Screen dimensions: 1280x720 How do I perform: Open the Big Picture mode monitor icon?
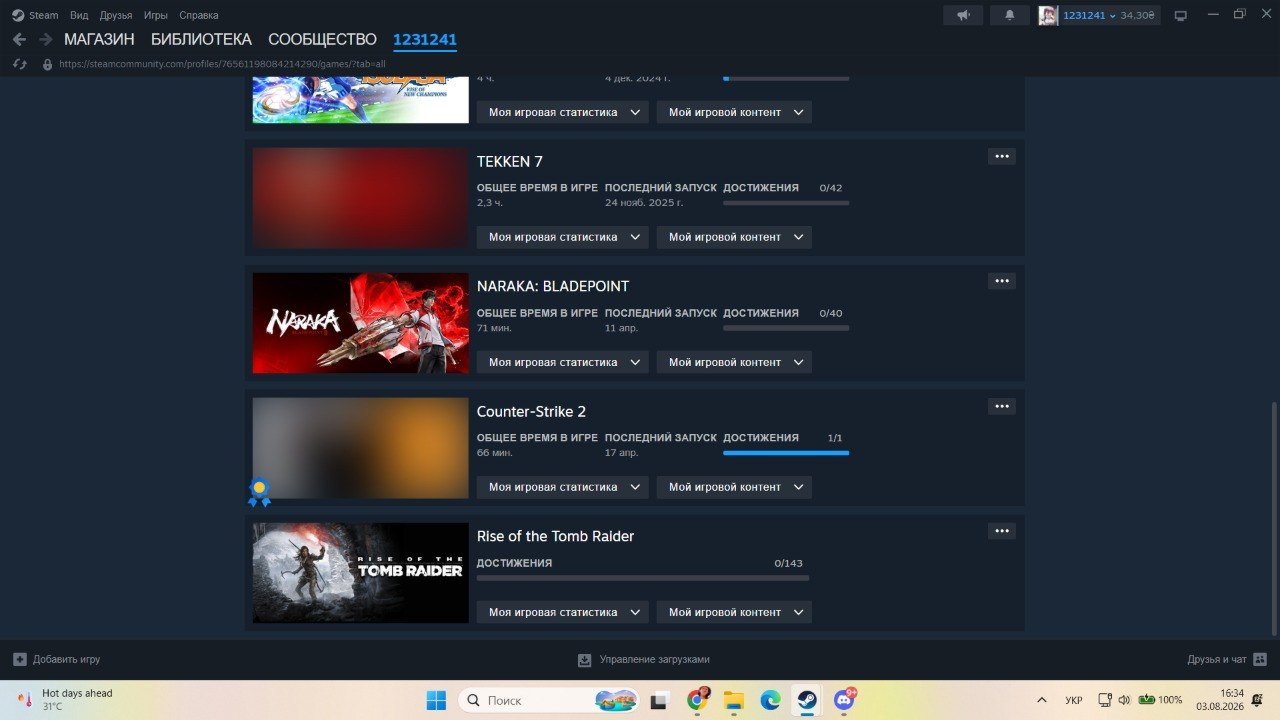point(1180,15)
